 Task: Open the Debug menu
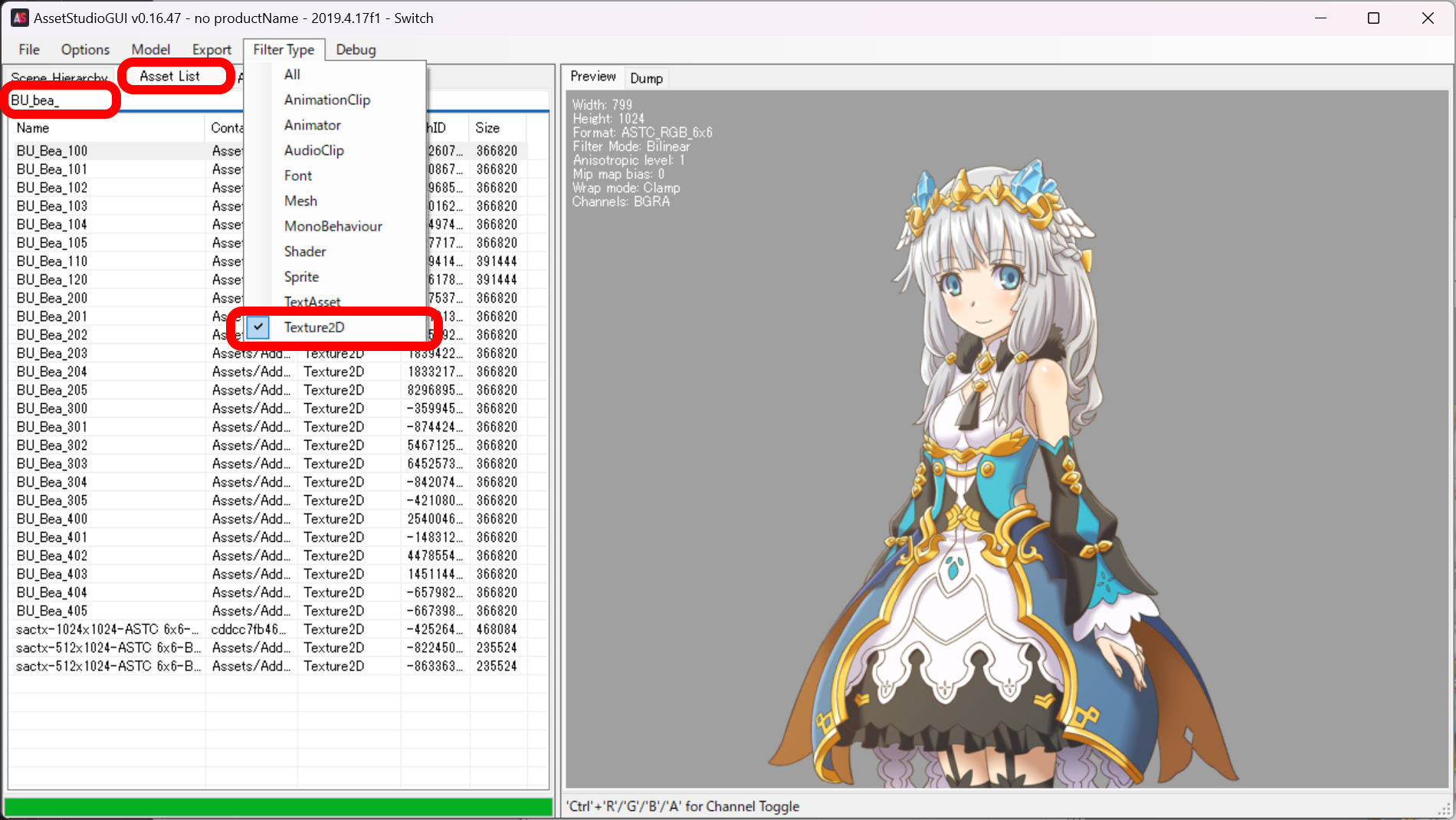pyautogui.click(x=356, y=50)
